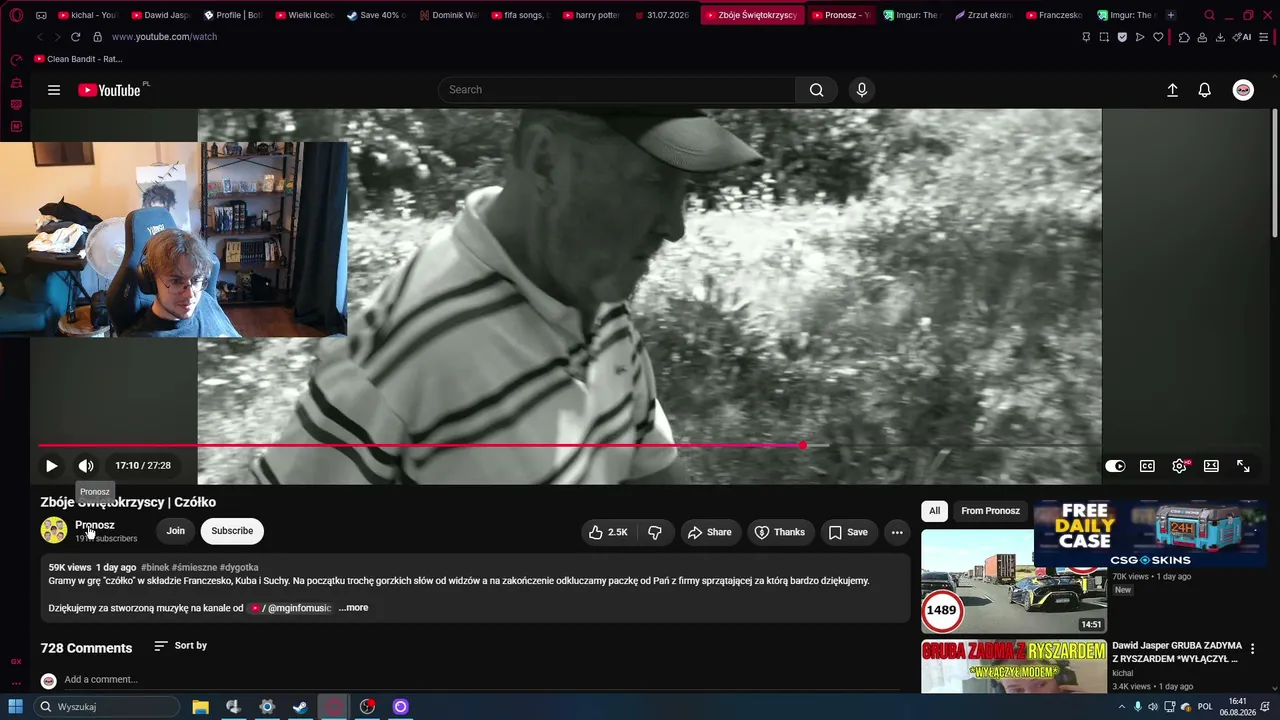This screenshot has height=720, width=1280.
Task: Open the Windows Start menu
Action: click(16, 707)
